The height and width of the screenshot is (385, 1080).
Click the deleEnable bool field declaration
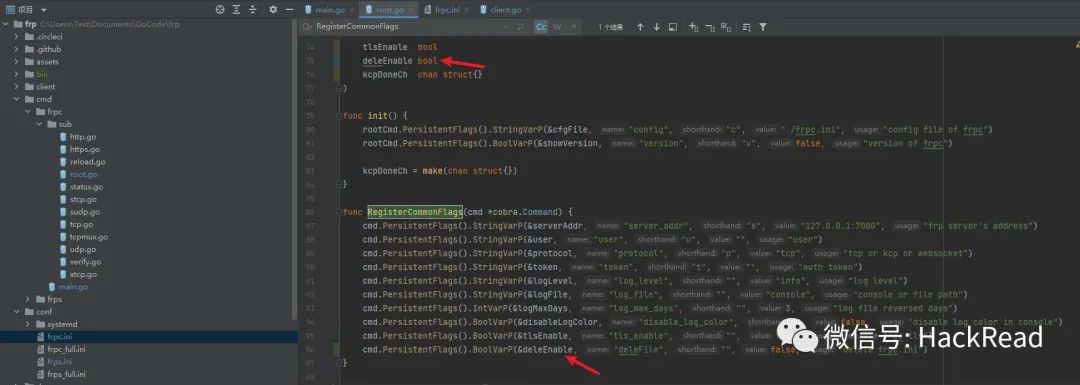(399, 61)
